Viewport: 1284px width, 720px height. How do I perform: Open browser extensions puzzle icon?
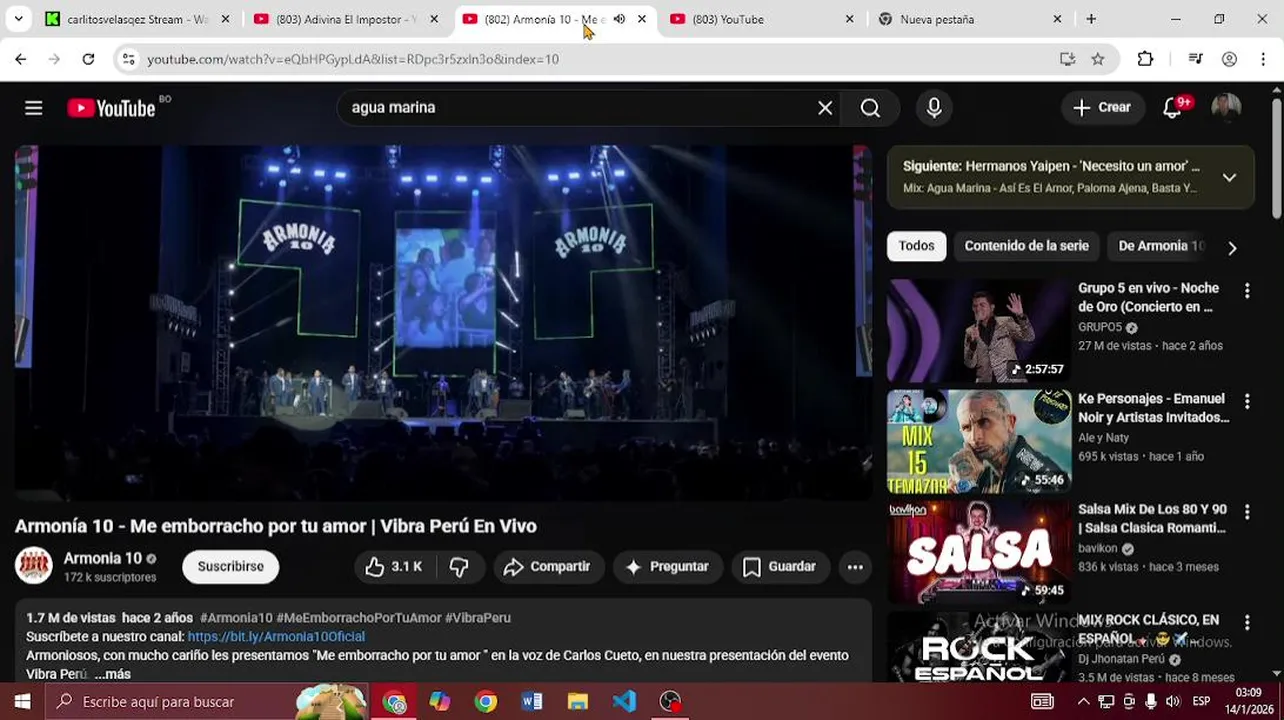(1146, 59)
